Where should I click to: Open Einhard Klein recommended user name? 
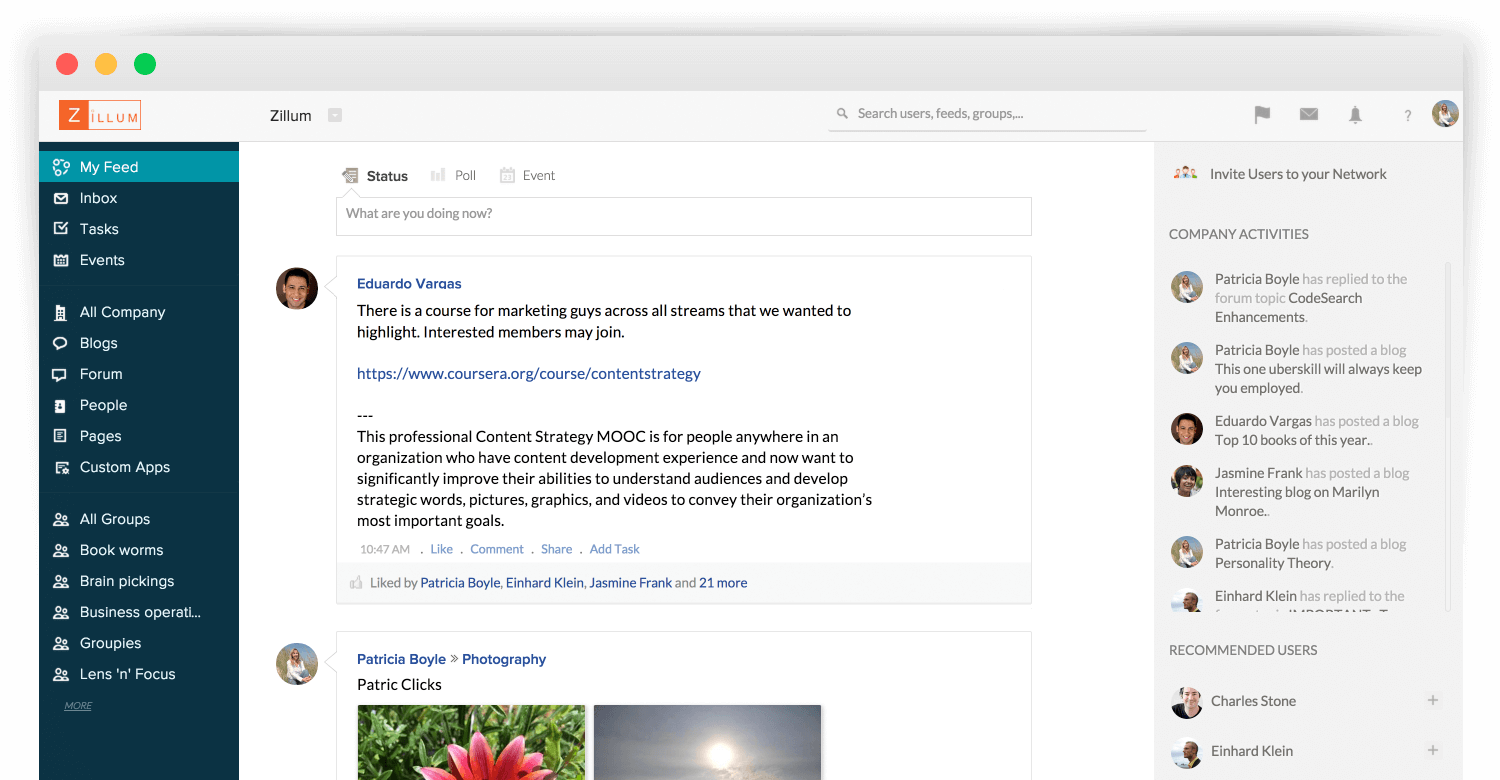pos(1252,751)
